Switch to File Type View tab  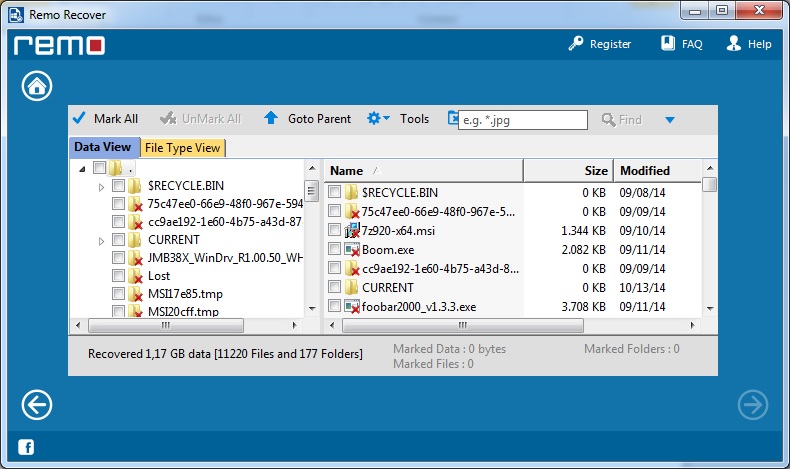click(x=182, y=148)
